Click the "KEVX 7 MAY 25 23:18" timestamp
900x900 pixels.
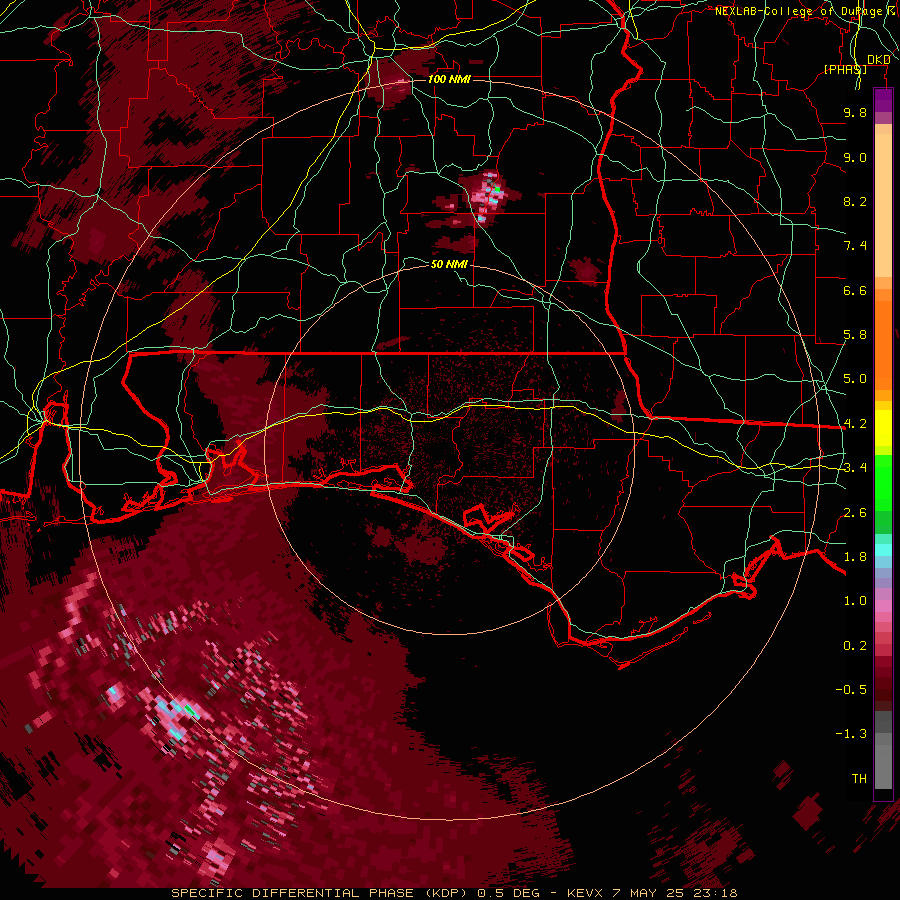point(652,893)
